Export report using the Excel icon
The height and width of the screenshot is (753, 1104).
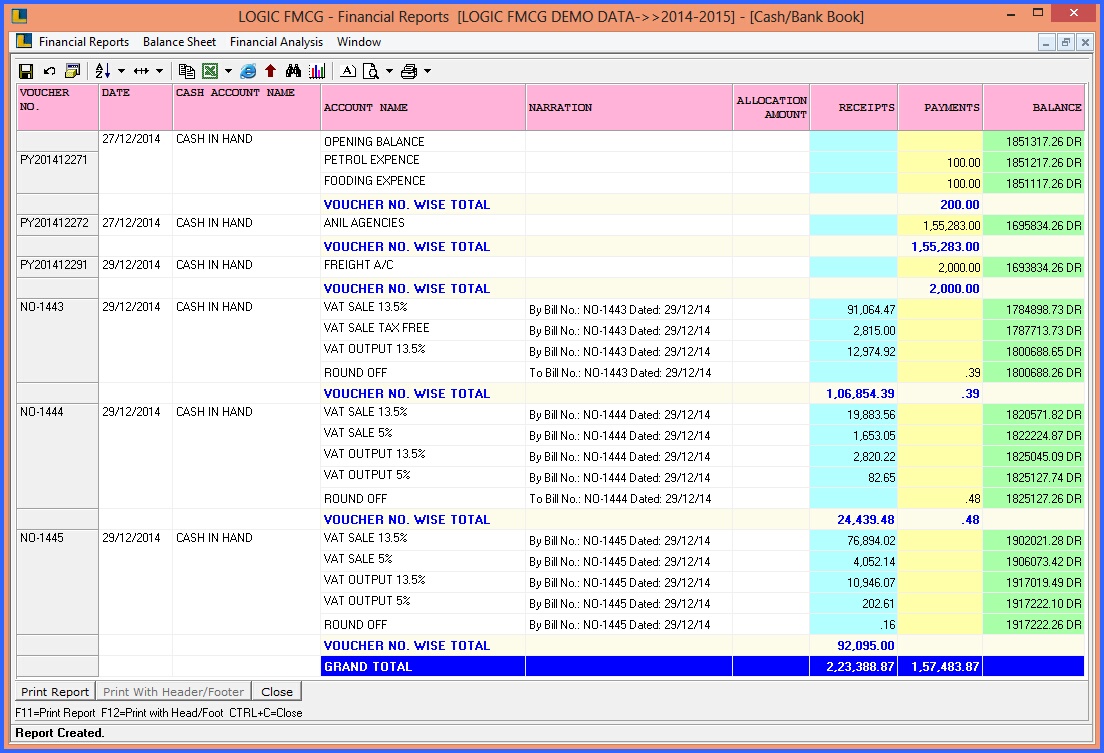click(210, 71)
